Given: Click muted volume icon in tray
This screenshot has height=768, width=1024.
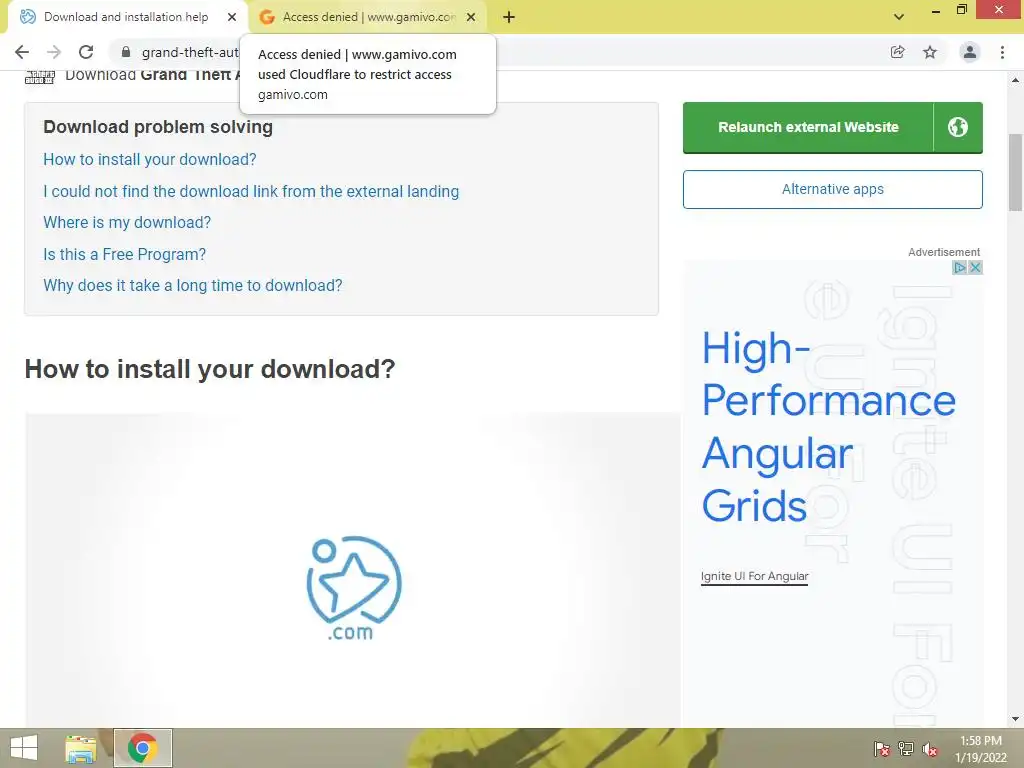Looking at the screenshot, I should [x=930, y=749].
